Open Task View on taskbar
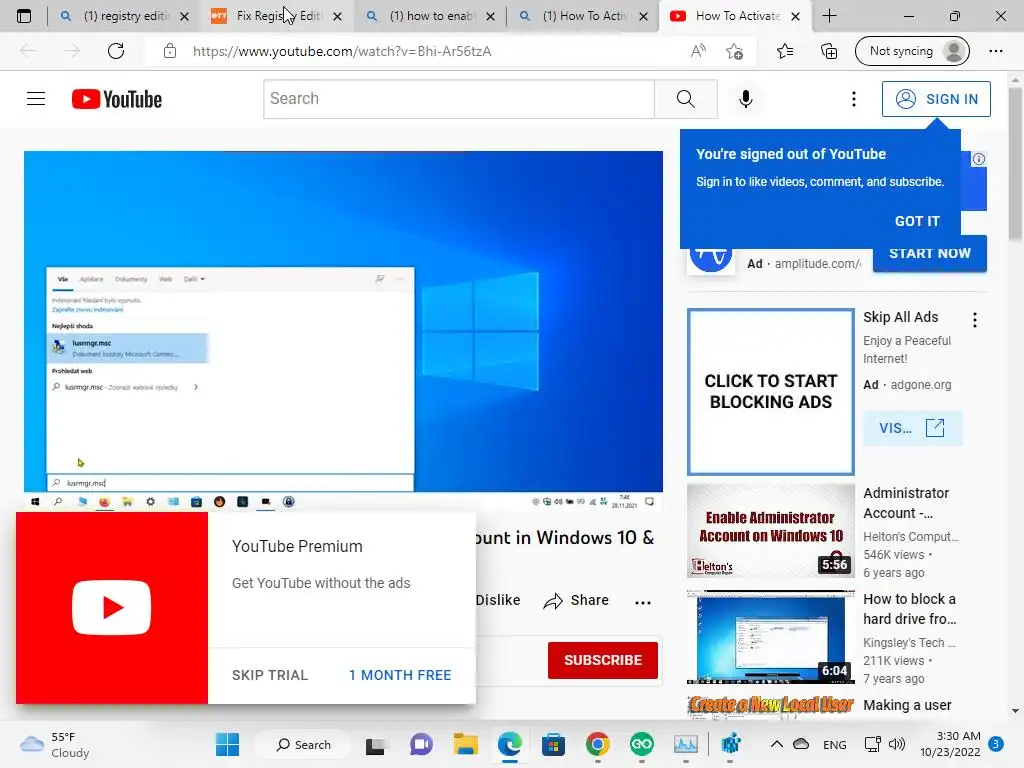 (x=376, y=744)
